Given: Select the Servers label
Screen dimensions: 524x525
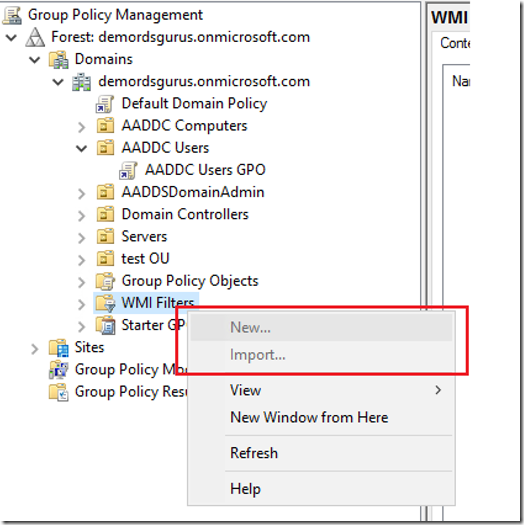Looking at the screenshot, I should pyautogui.click(x=144, y=236).
